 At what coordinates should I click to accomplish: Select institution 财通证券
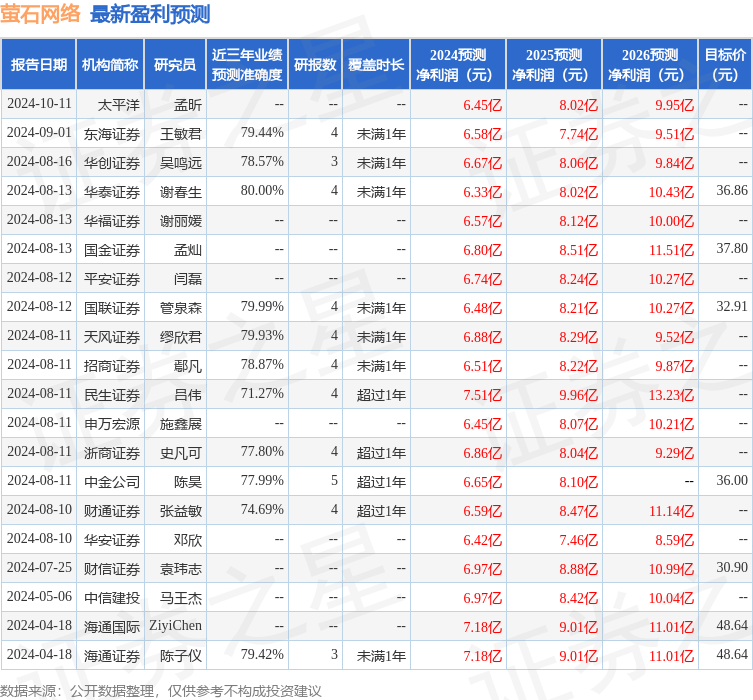pyautogui.click(x=111, y=511)
